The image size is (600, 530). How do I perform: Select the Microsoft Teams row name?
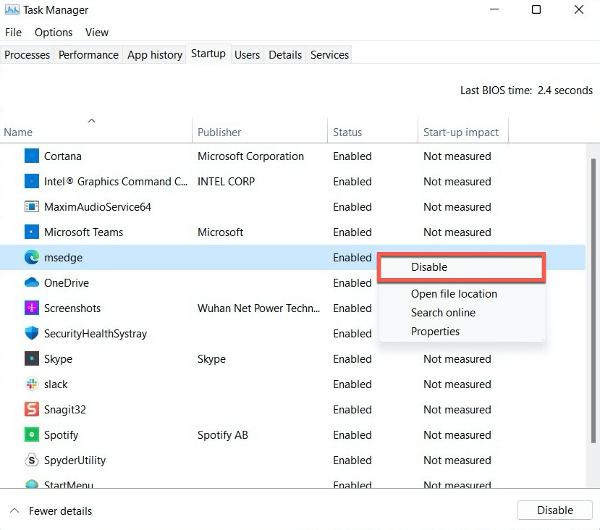[x=83, y=232]
